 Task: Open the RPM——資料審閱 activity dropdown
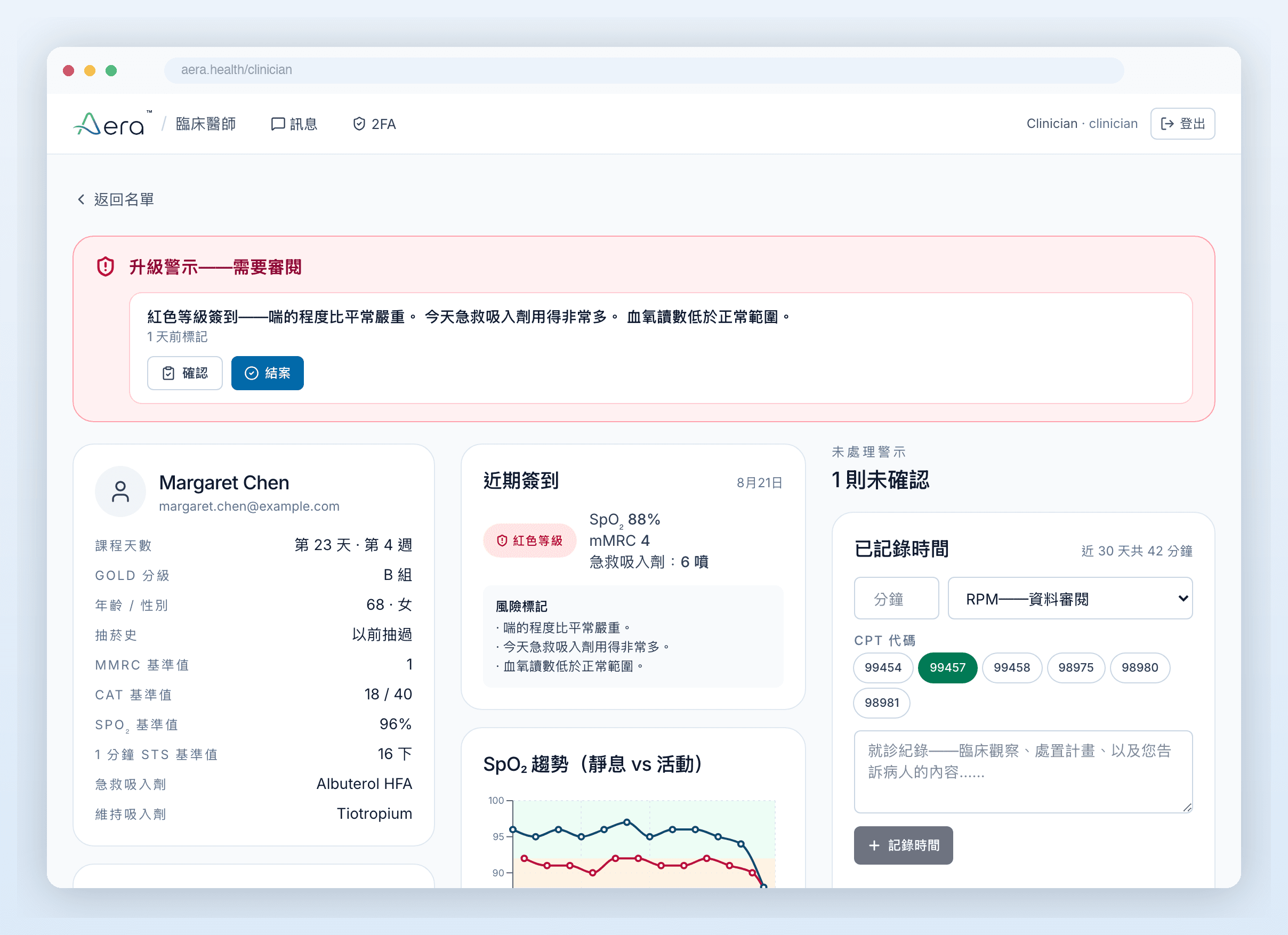tap(1070, 598)
